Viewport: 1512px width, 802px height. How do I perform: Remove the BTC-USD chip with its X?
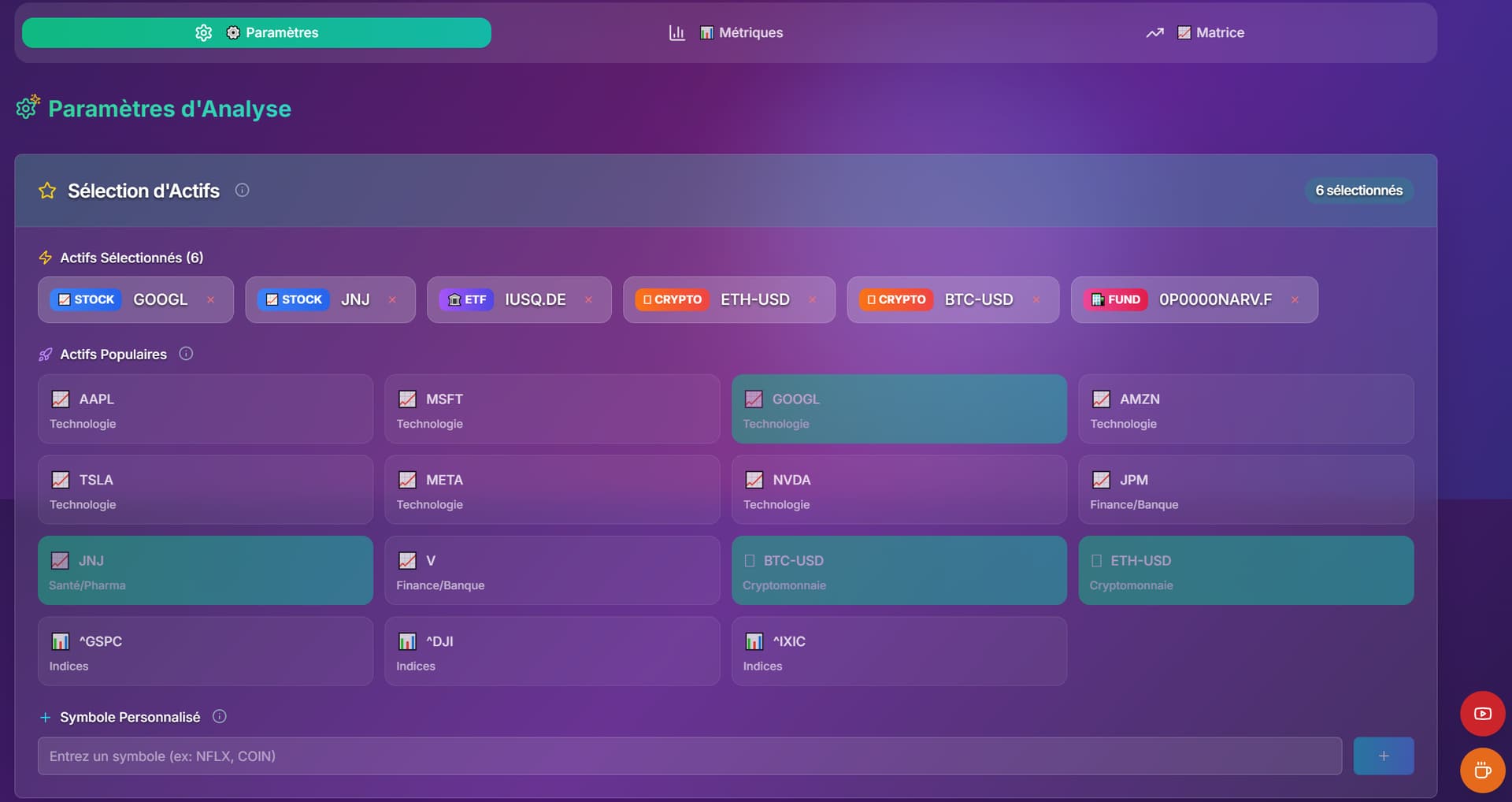1036,299
